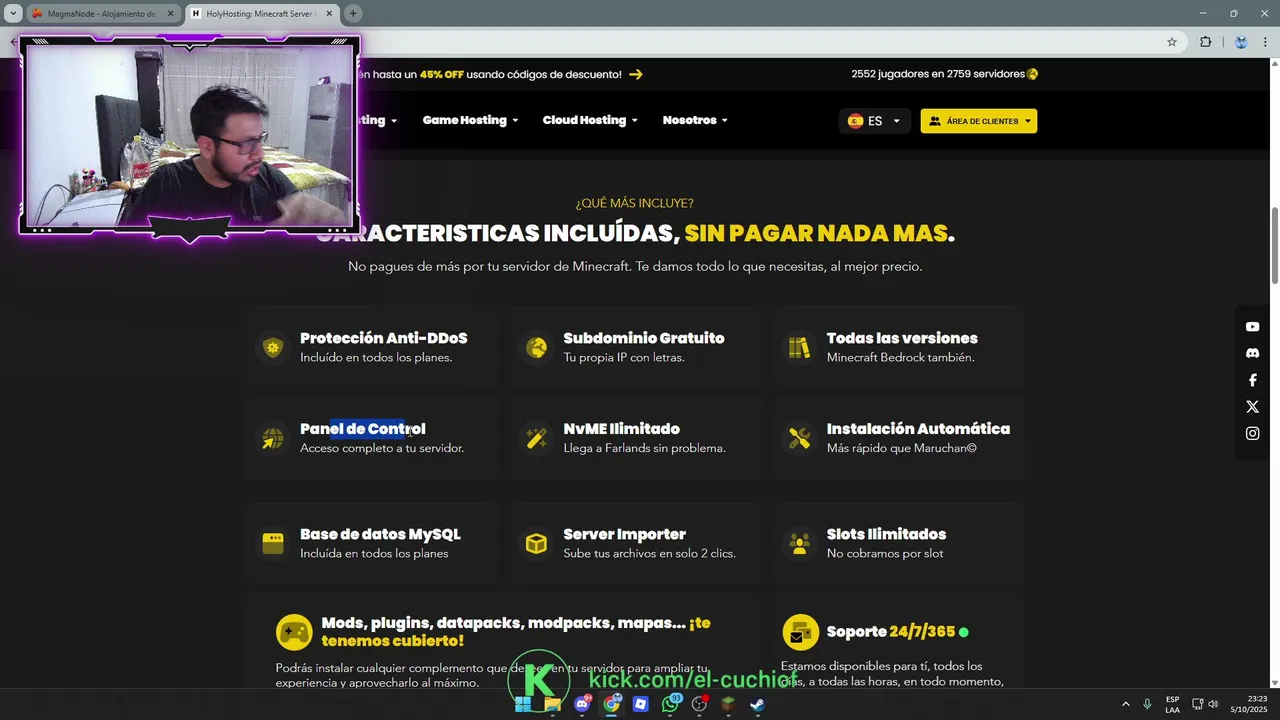
Task: Expand the Cloud Hosting menu
Action: [x=590, y=120]
